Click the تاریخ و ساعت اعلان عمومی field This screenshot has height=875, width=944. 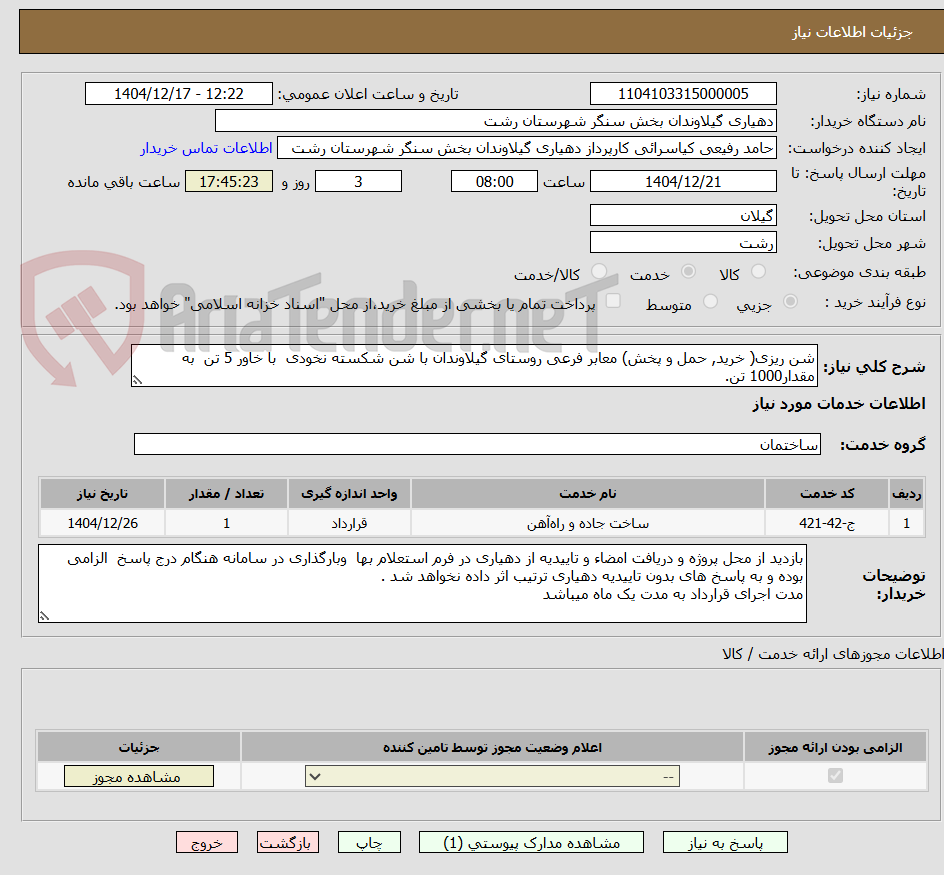178,94
